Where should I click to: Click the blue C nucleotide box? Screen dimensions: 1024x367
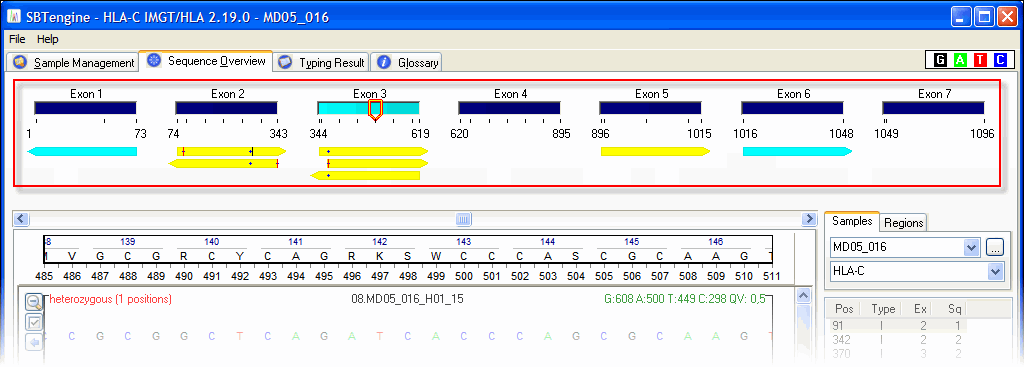pos(1000,60)
